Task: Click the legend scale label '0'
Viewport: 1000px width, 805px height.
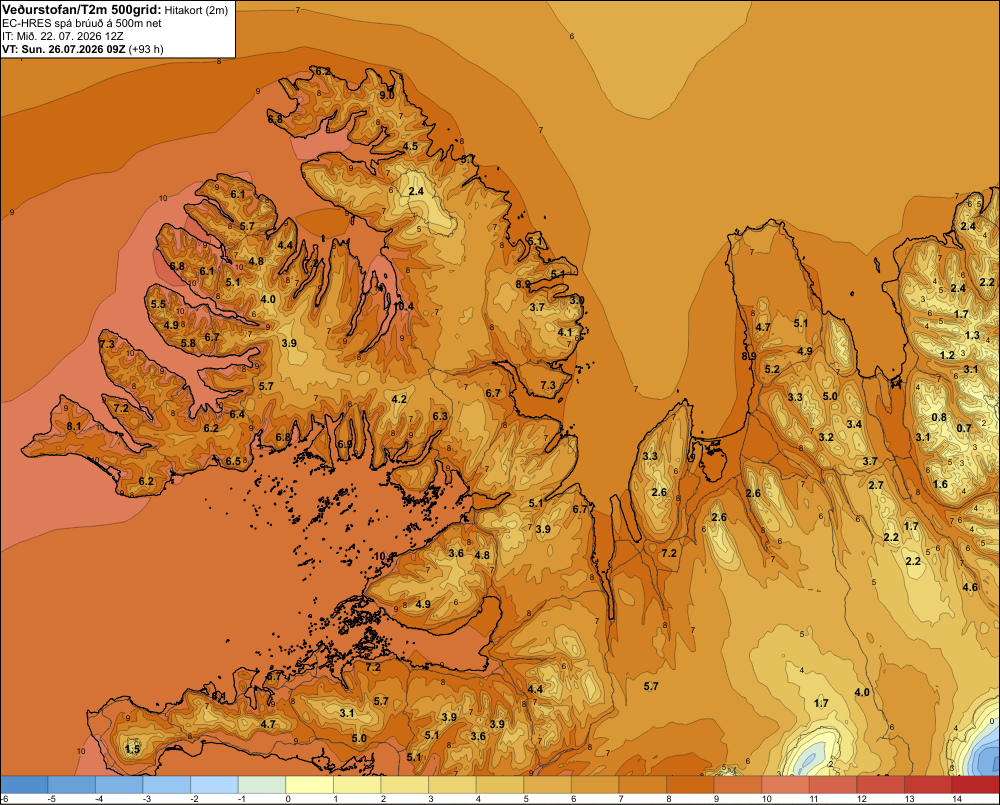Action: pyautogui.click(x=288, y=799)
